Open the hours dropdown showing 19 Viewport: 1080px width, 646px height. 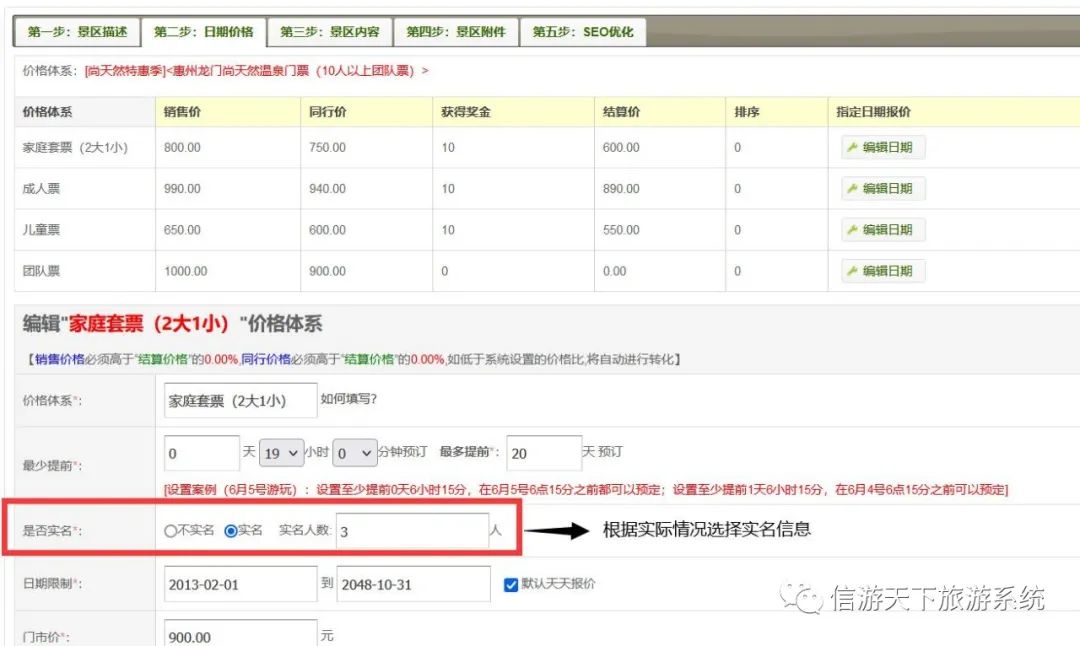(281, 453)
